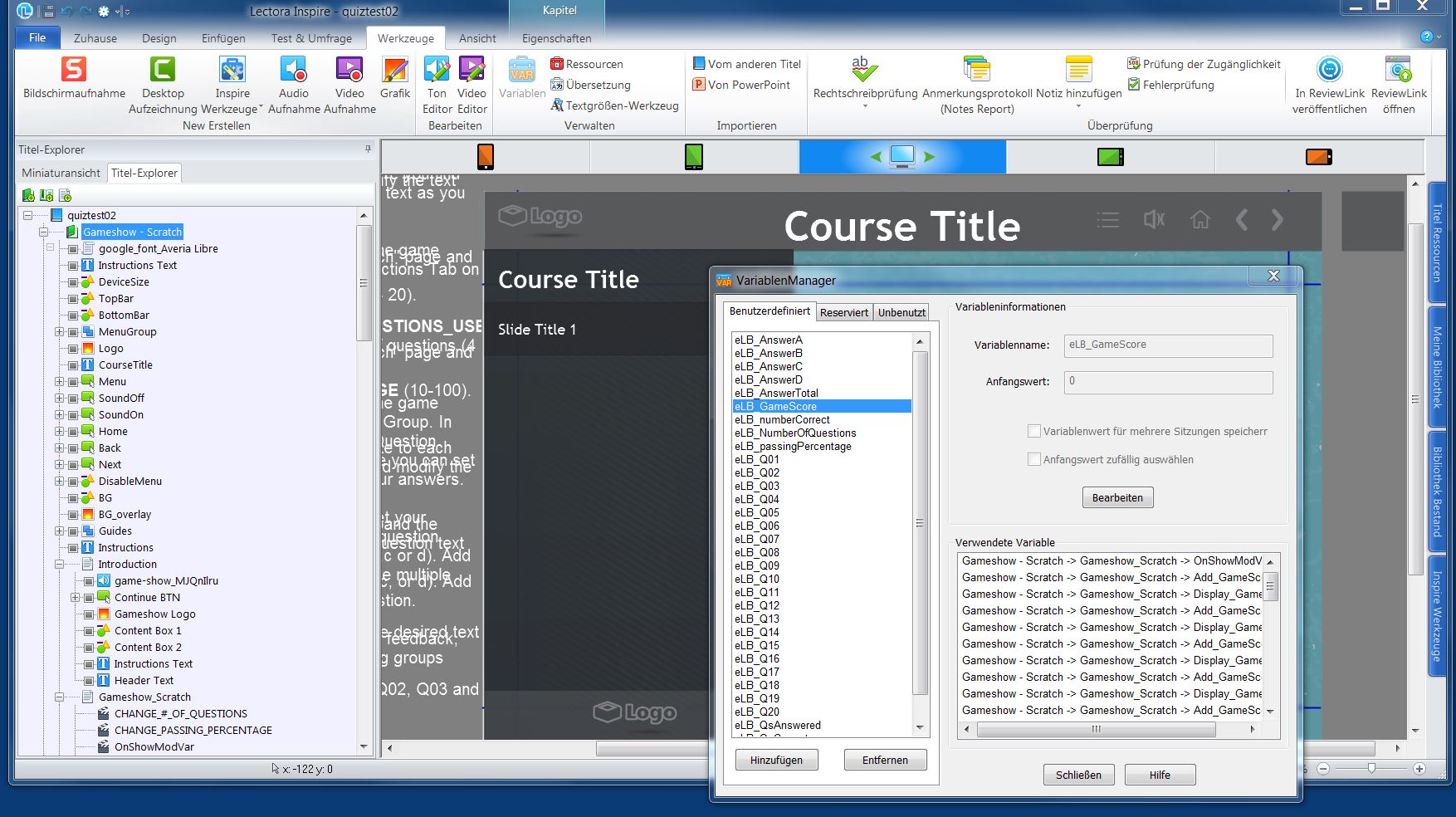Screen dimensions: 1456x817
Task: Click ReviewLink öffnen icon
Action: (x=1399, y=70)
